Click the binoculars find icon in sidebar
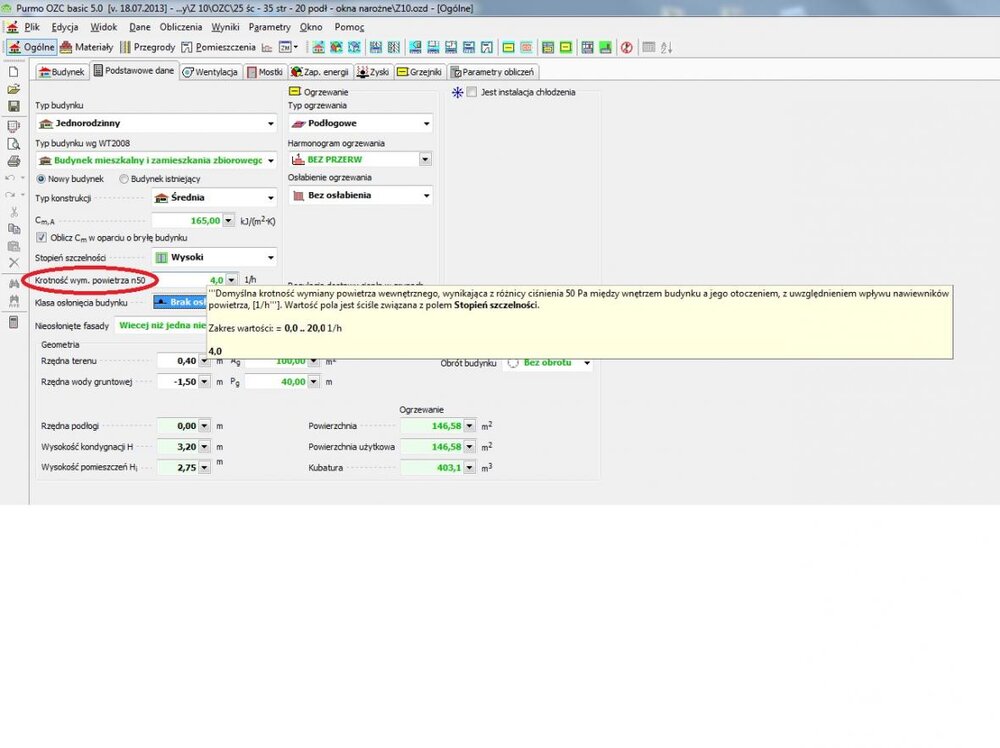 [x=13, y=284]
